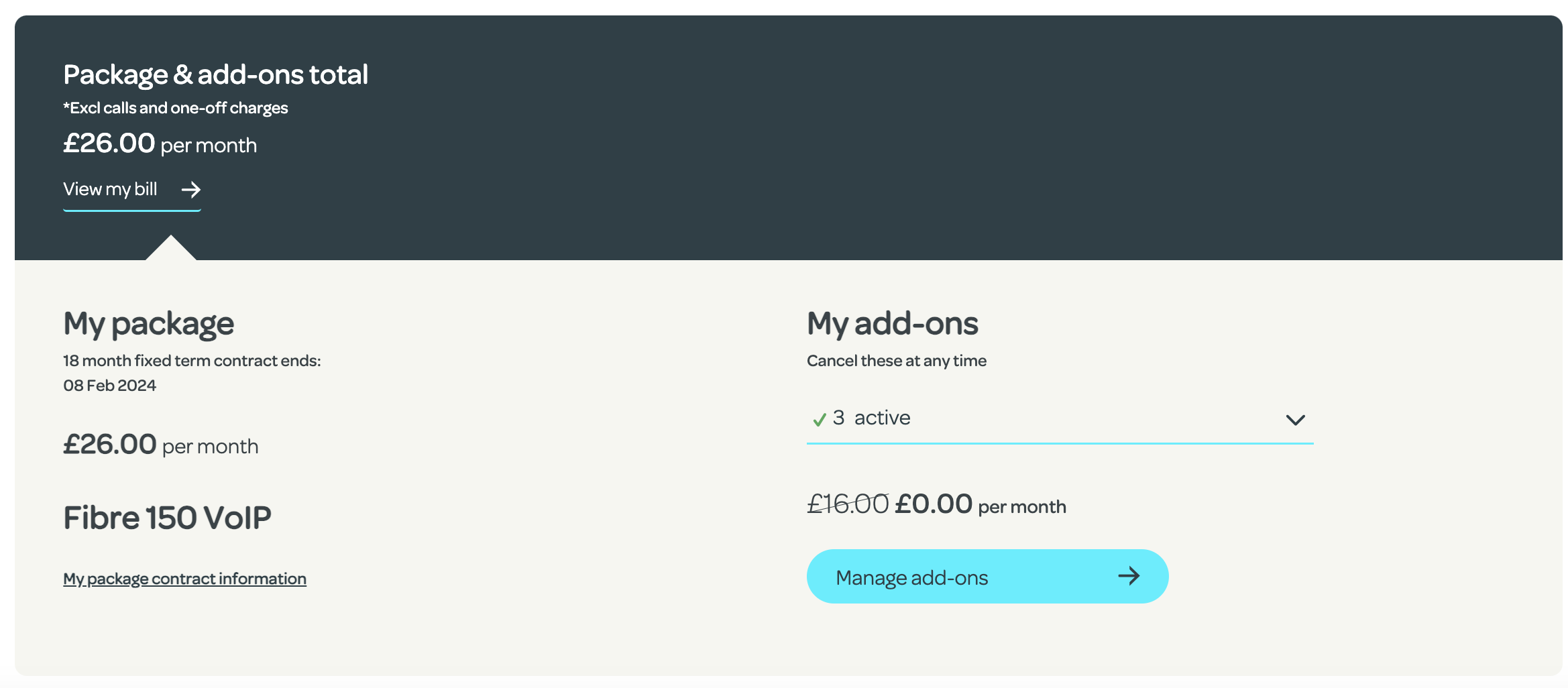Expand the 3 active add-ons dropdown

pos(1060,418)
